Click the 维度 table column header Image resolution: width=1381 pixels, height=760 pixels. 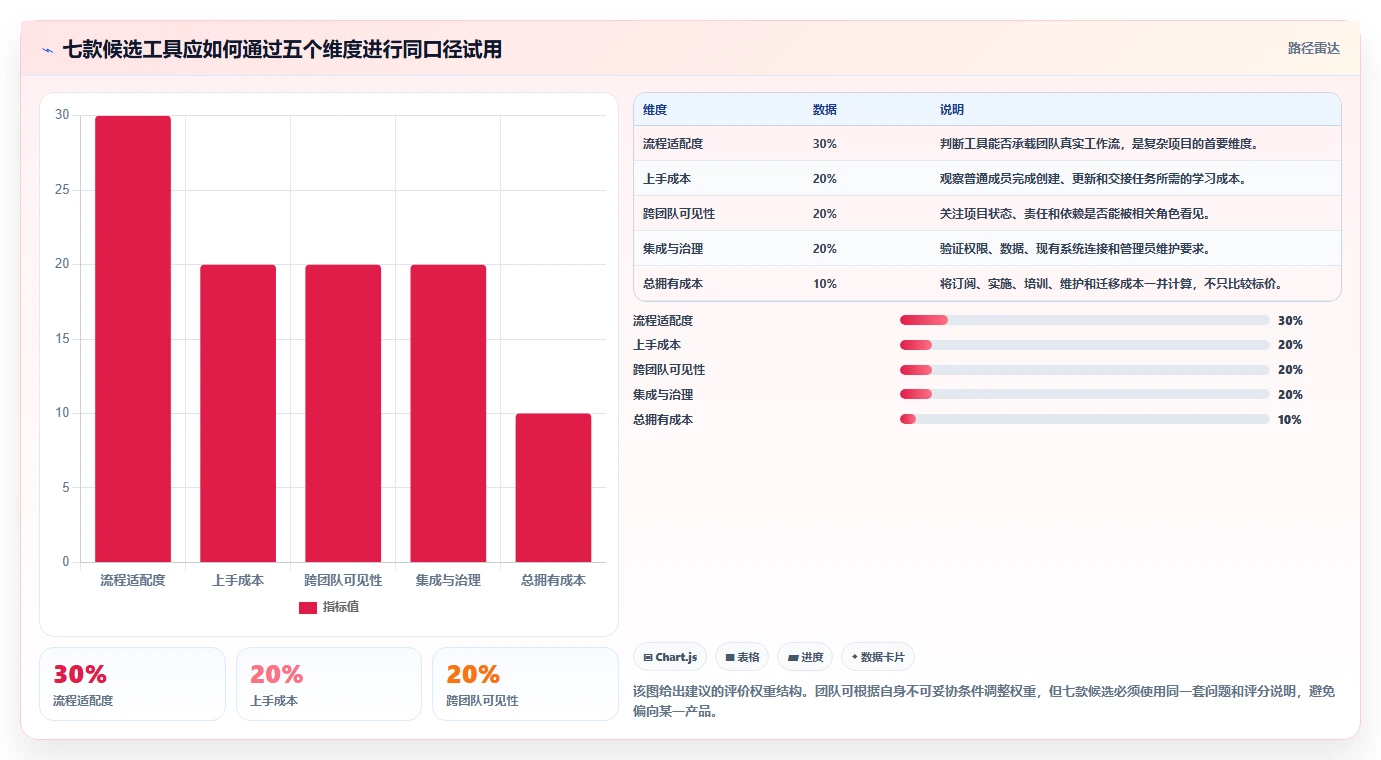pos(655,109)
